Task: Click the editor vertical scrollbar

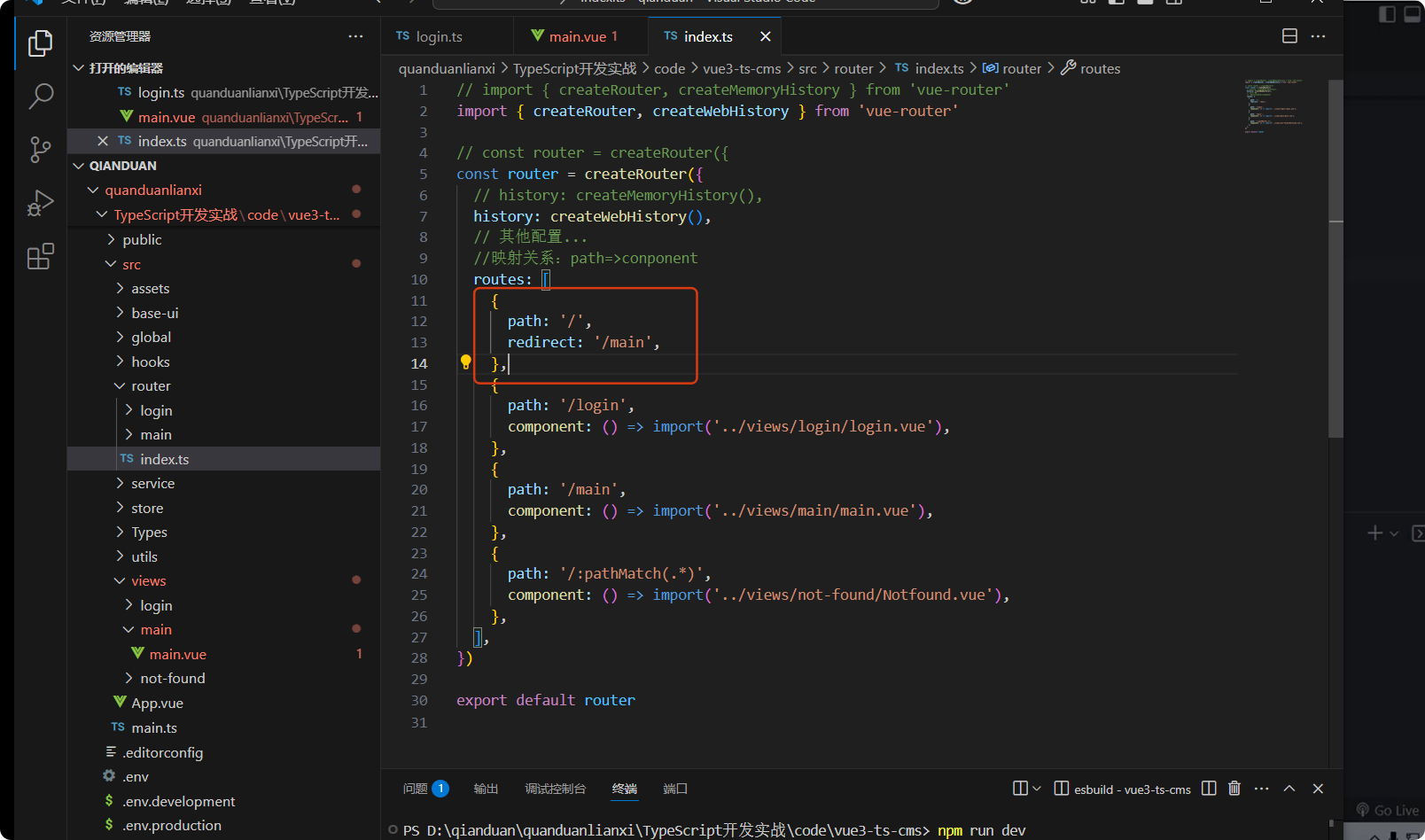Action: 1335,259
